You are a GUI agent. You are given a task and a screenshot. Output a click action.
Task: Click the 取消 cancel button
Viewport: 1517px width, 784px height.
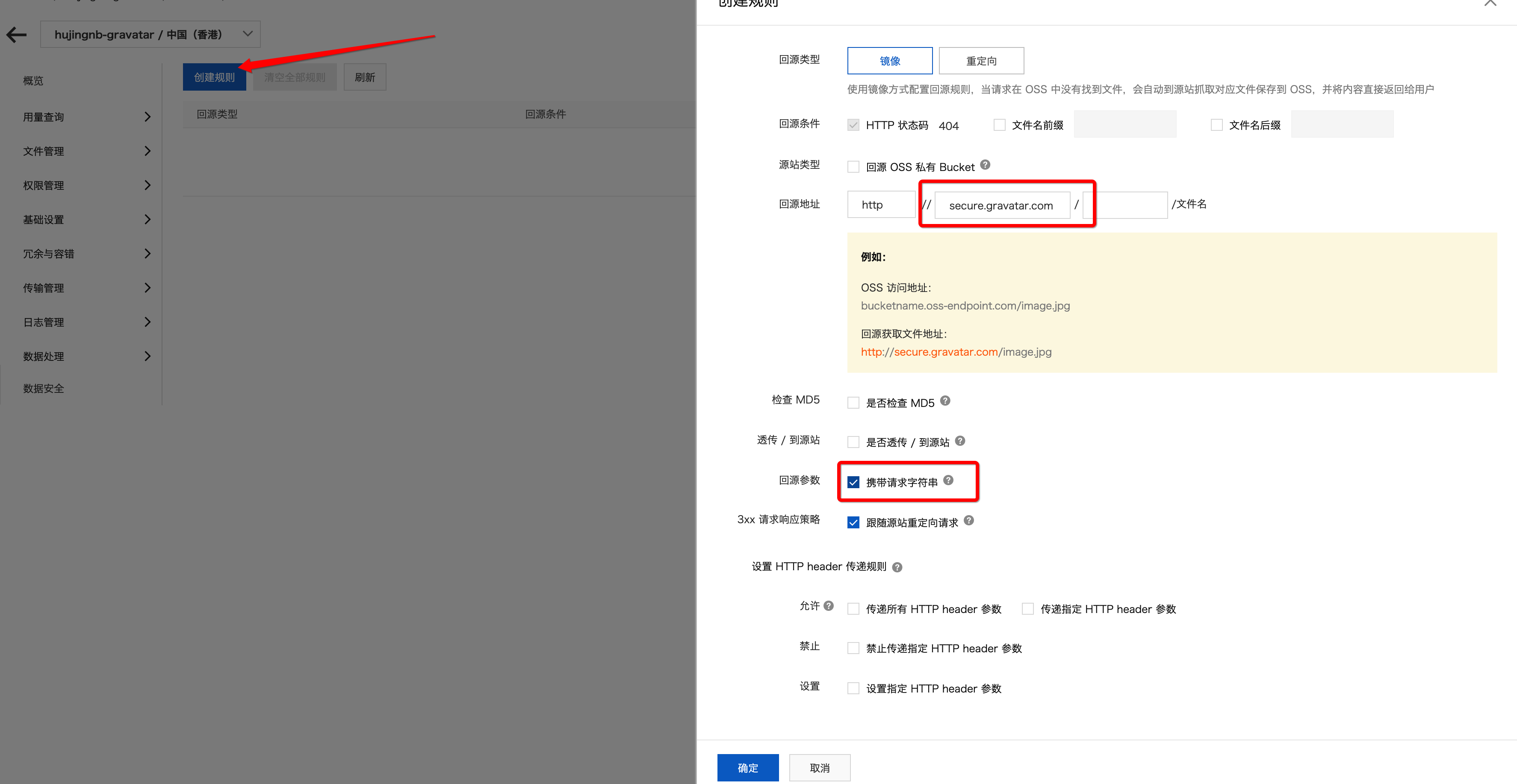click(820, 767)
